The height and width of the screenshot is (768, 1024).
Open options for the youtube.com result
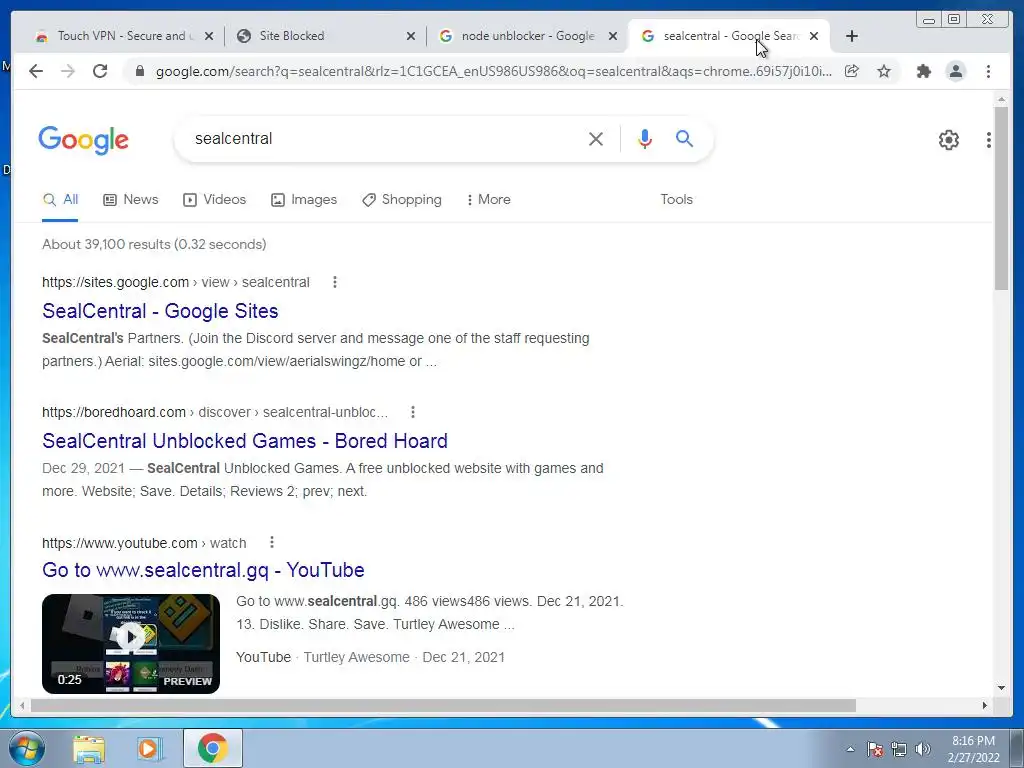click(272, 542)
